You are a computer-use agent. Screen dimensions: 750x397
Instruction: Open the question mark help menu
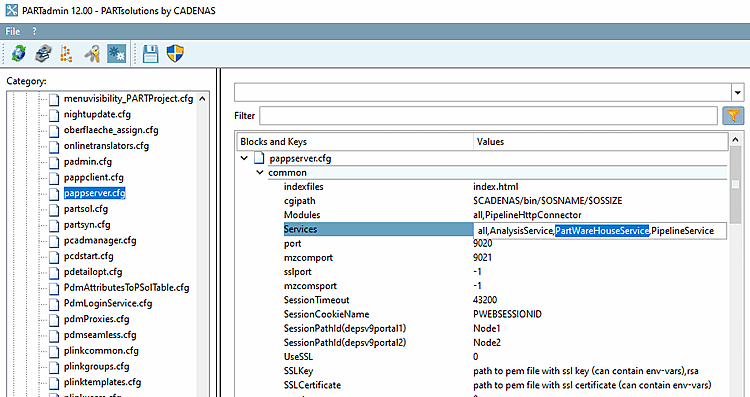tap(34, 32)
